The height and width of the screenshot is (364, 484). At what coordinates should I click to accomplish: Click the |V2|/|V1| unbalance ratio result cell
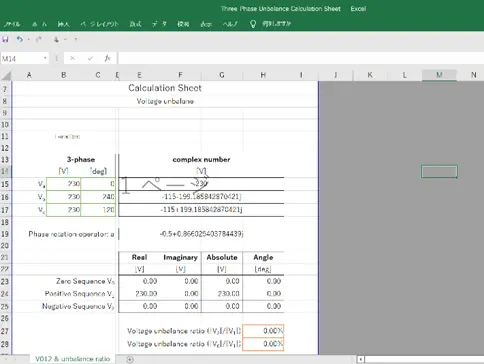(x=263, y=331)
